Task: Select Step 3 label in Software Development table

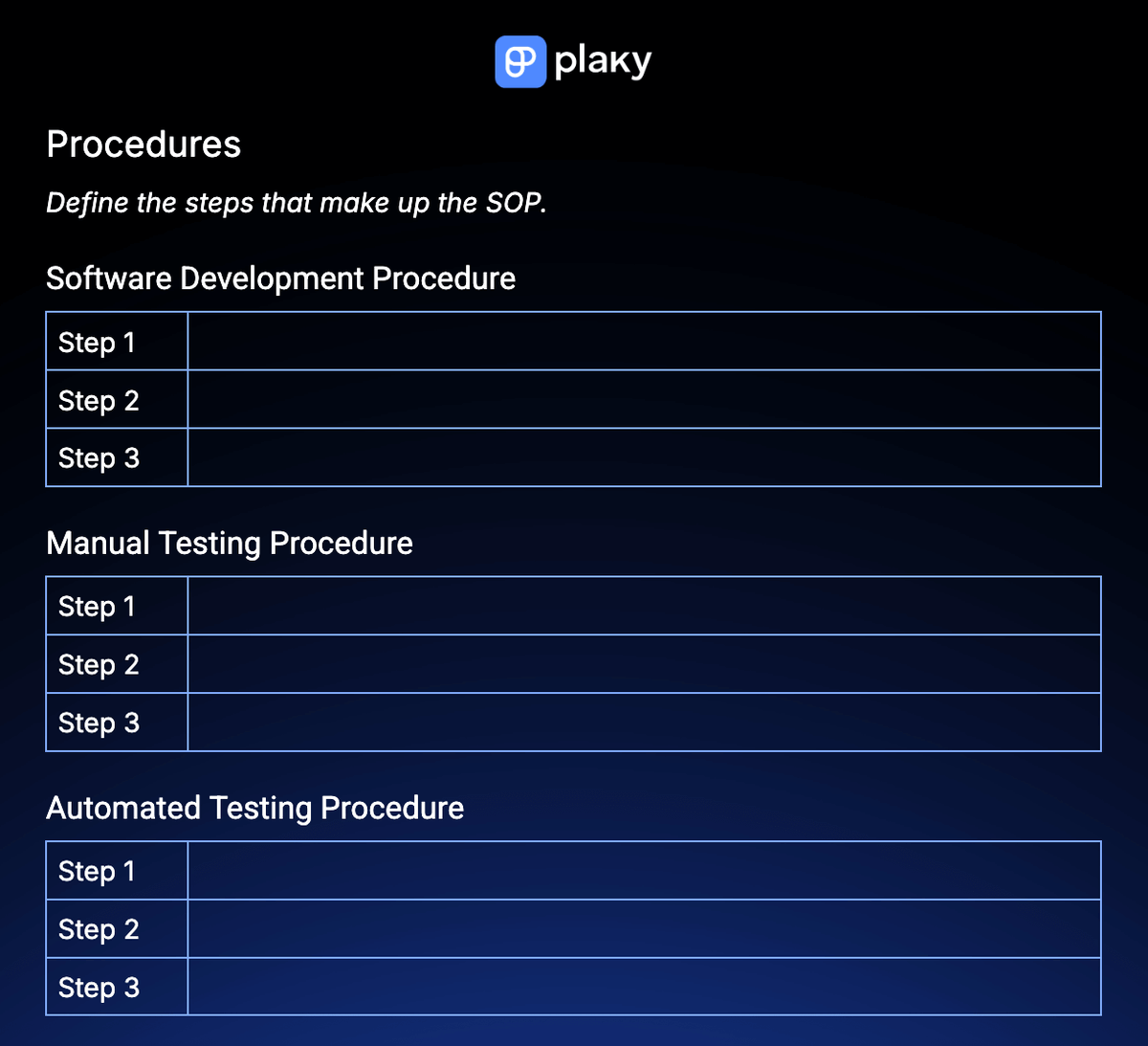Action: point(99,458)
